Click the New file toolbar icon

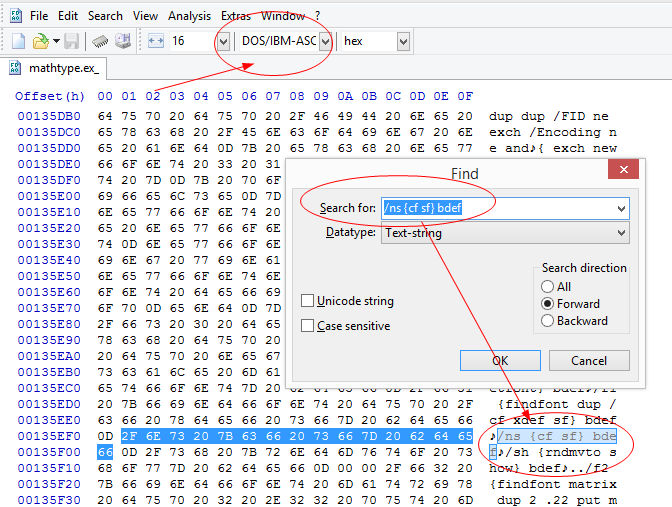(x=18, y=41)
